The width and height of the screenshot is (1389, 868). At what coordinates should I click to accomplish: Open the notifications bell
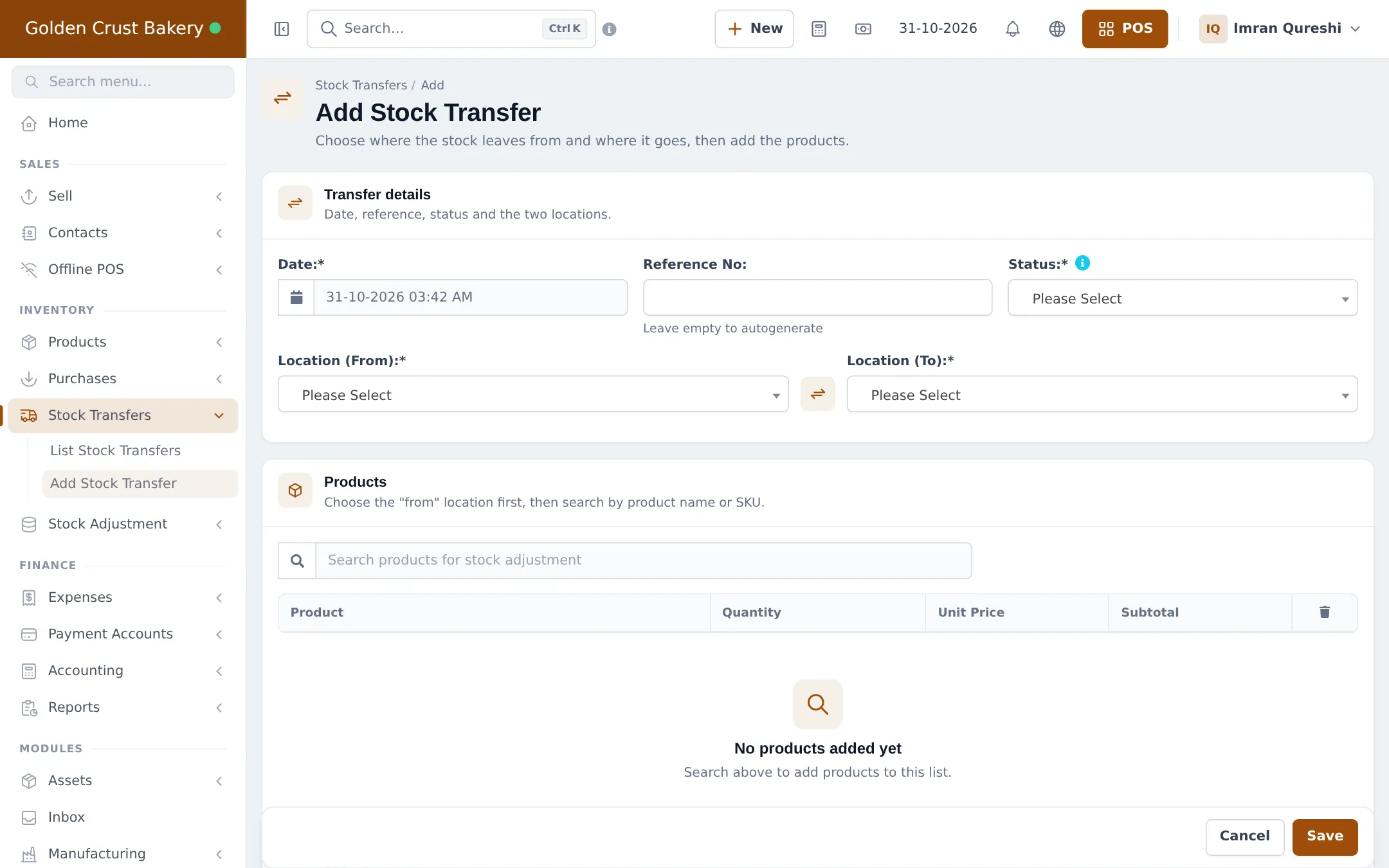(1013, 29)
